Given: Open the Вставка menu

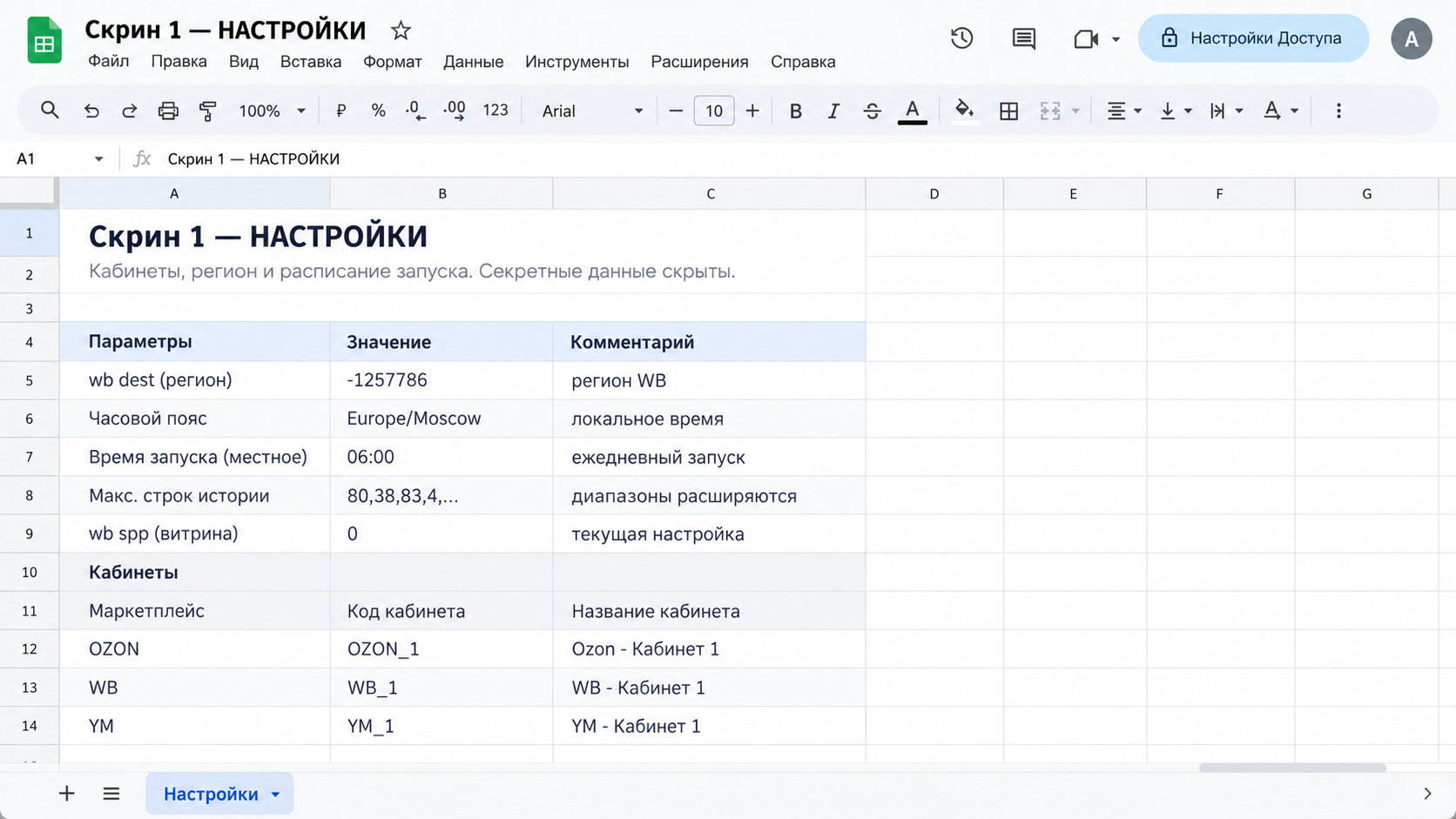Looking at the screenshot, I should point(311,61).
